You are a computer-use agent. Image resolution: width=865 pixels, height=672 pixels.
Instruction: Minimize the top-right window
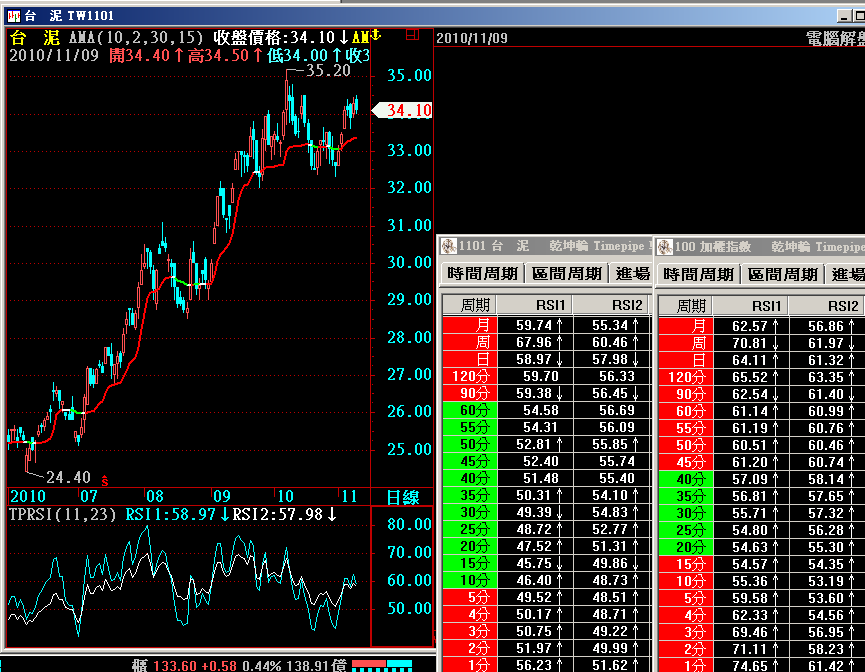point(842,16)
